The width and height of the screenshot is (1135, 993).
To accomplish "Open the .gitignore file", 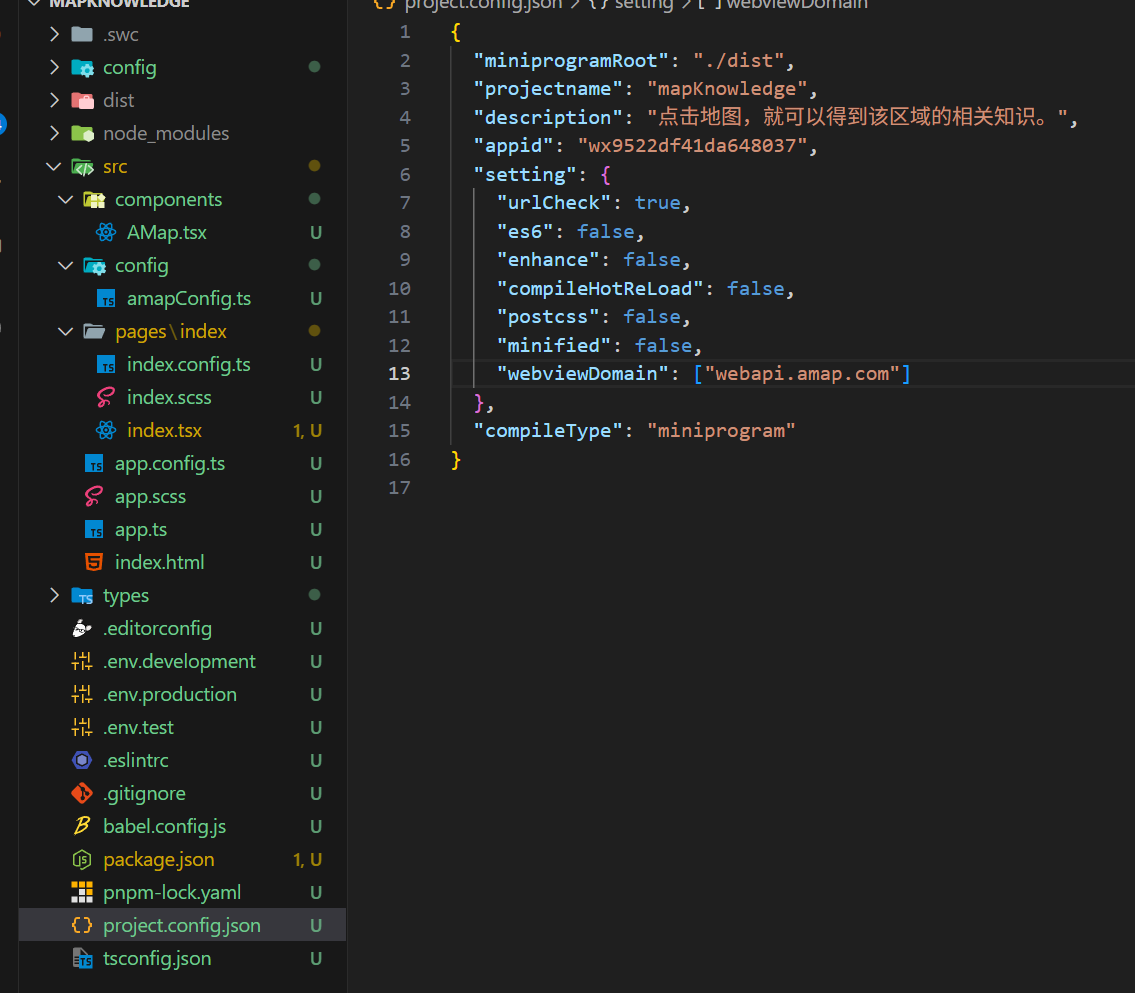I will click(x=145, y=793).
